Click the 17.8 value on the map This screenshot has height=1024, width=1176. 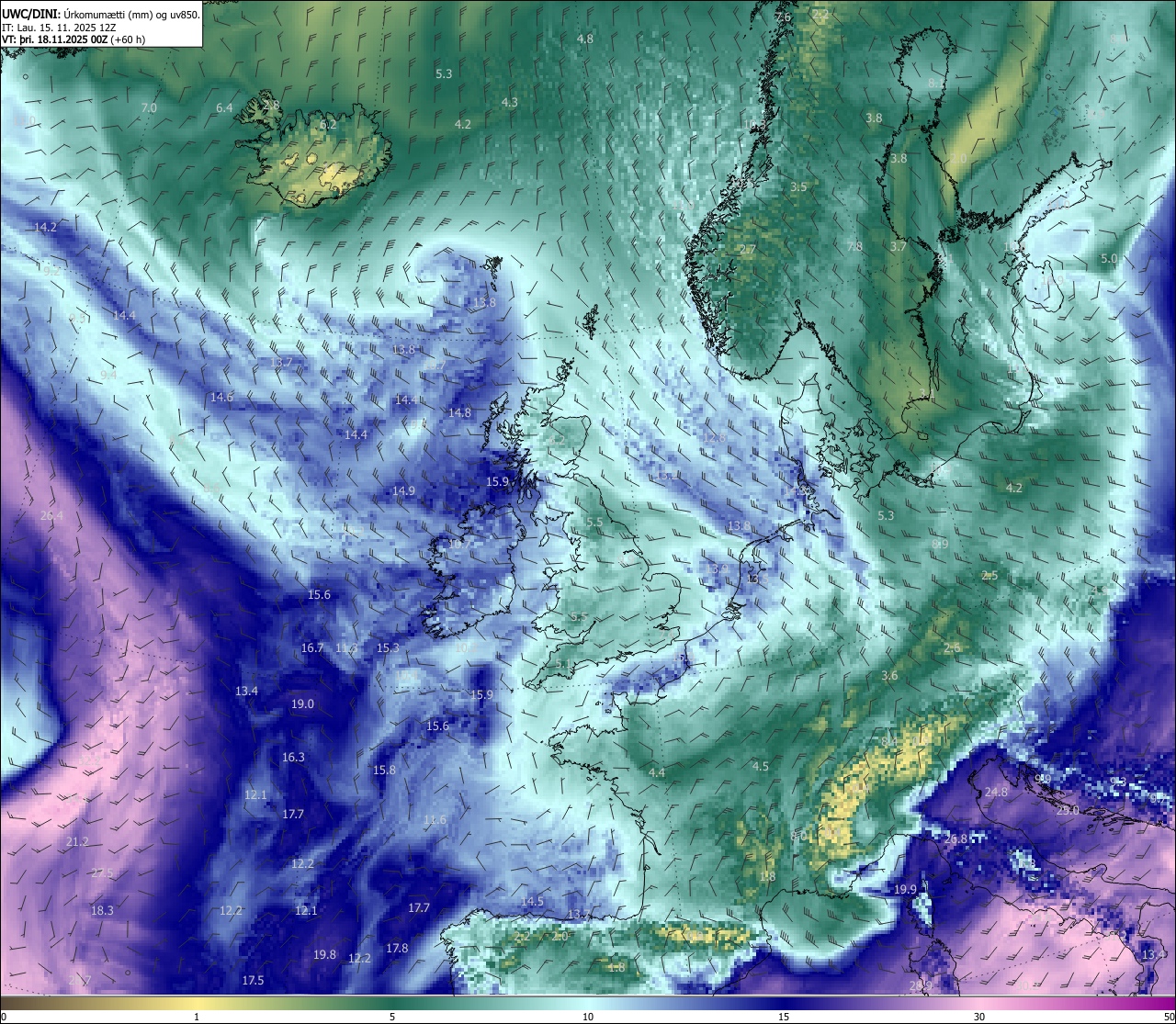[397, 949]
